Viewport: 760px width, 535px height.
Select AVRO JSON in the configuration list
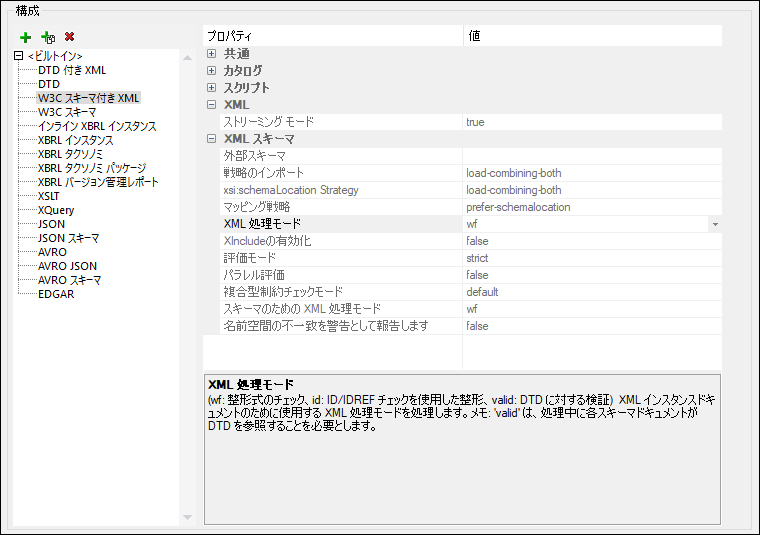[67, 266]
